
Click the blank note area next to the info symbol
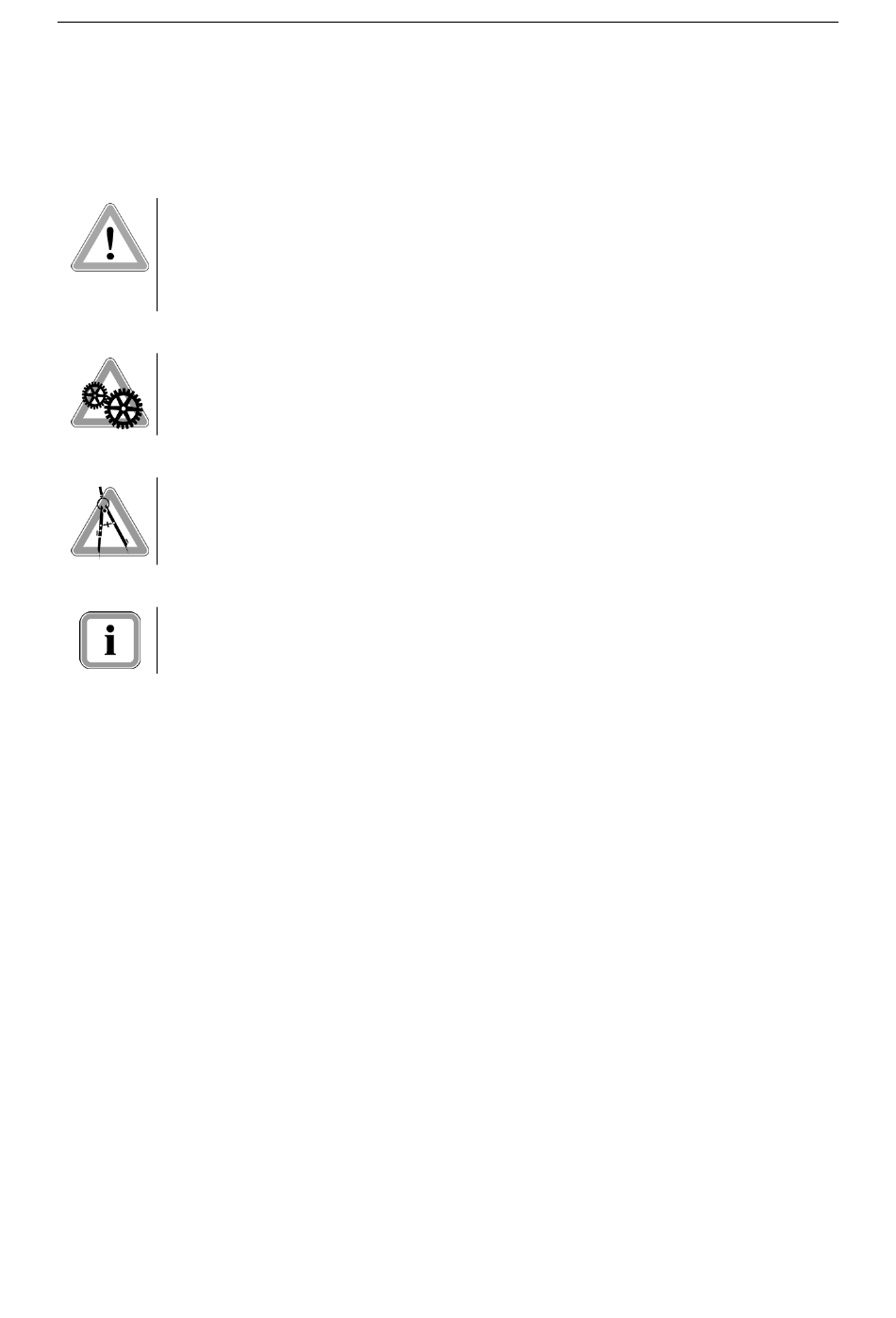pyautogui.click(x=498, y=641)
